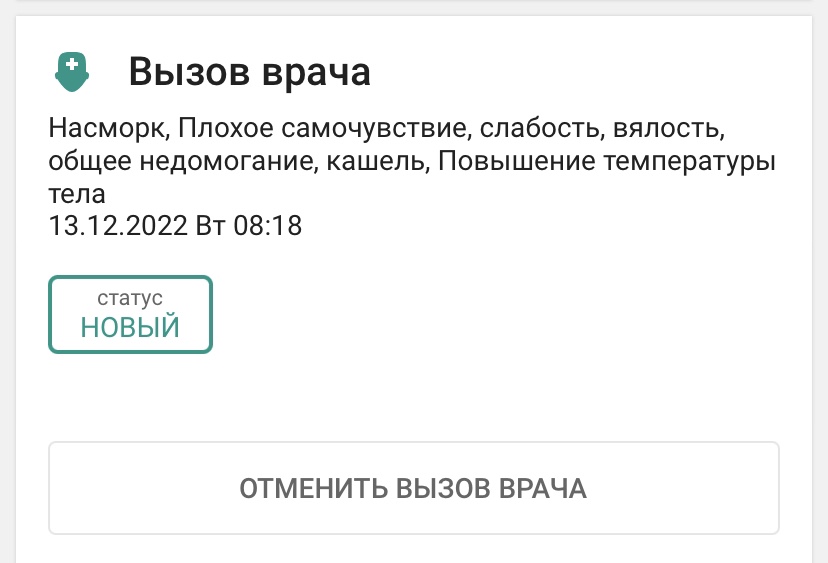Click the appointment time 08:18
828x563 pixels.
coord(268,226)
